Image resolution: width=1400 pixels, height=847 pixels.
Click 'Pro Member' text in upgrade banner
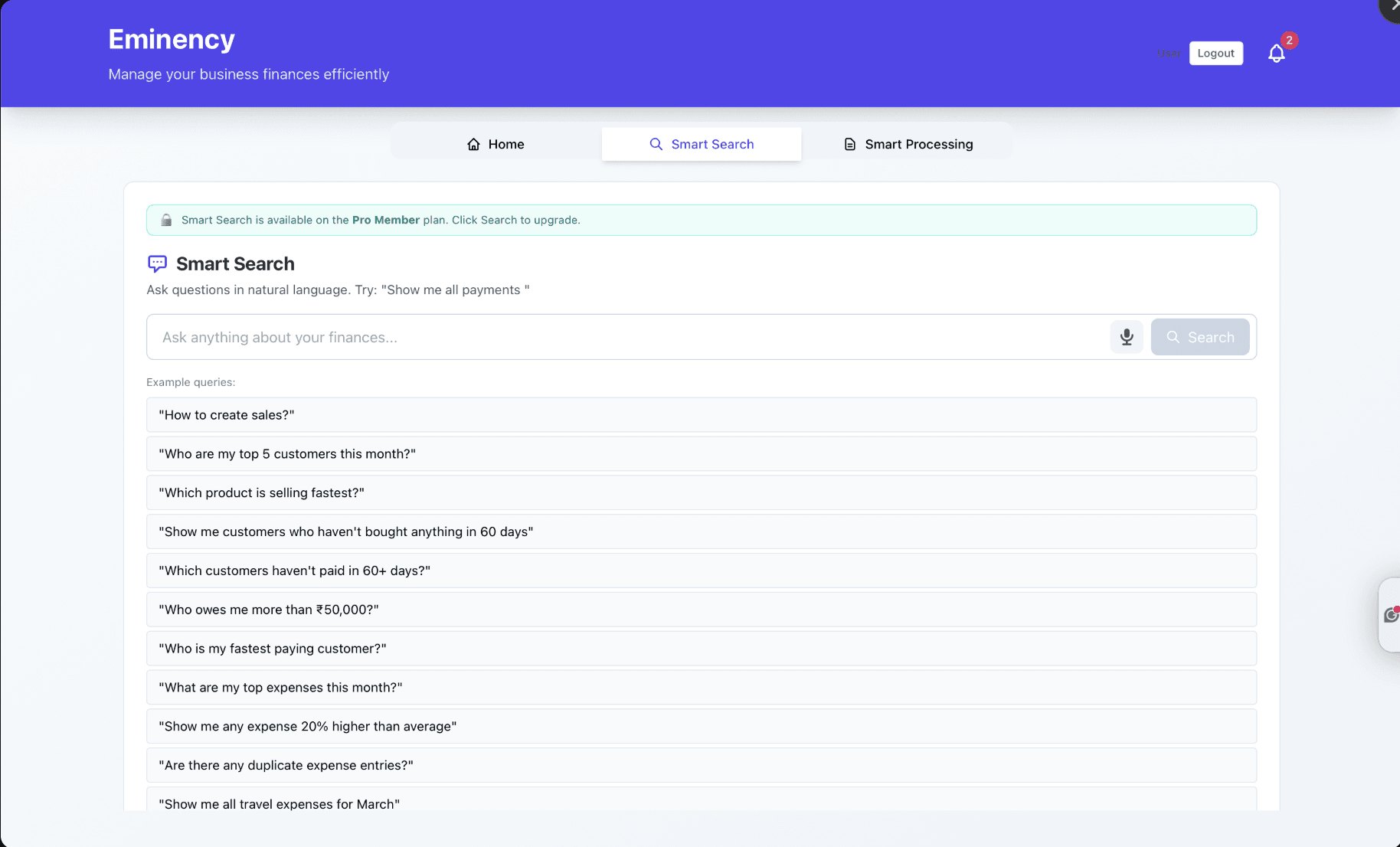[386, 221]
